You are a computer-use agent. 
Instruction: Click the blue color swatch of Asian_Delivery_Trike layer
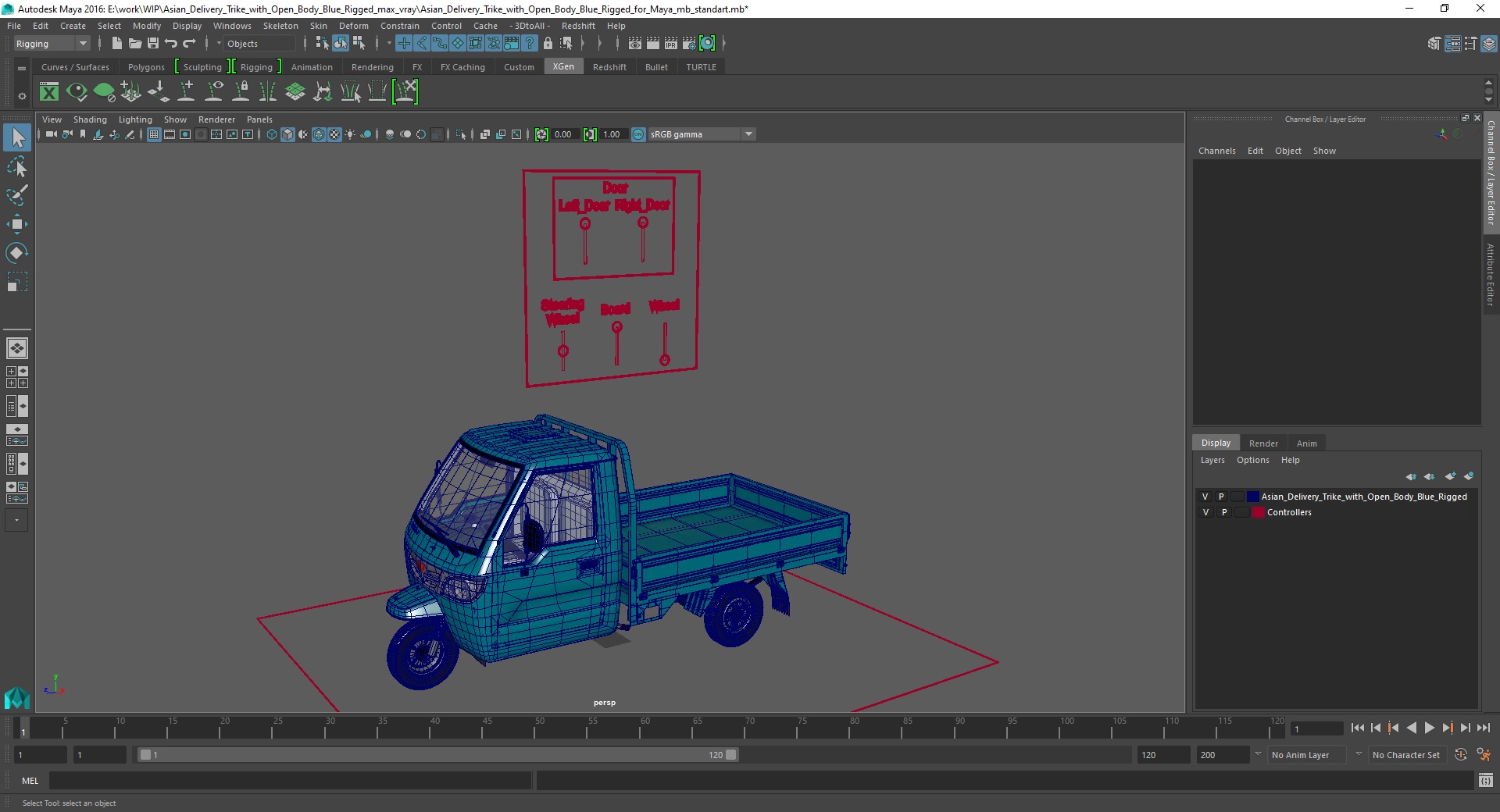coord(1253,497)
